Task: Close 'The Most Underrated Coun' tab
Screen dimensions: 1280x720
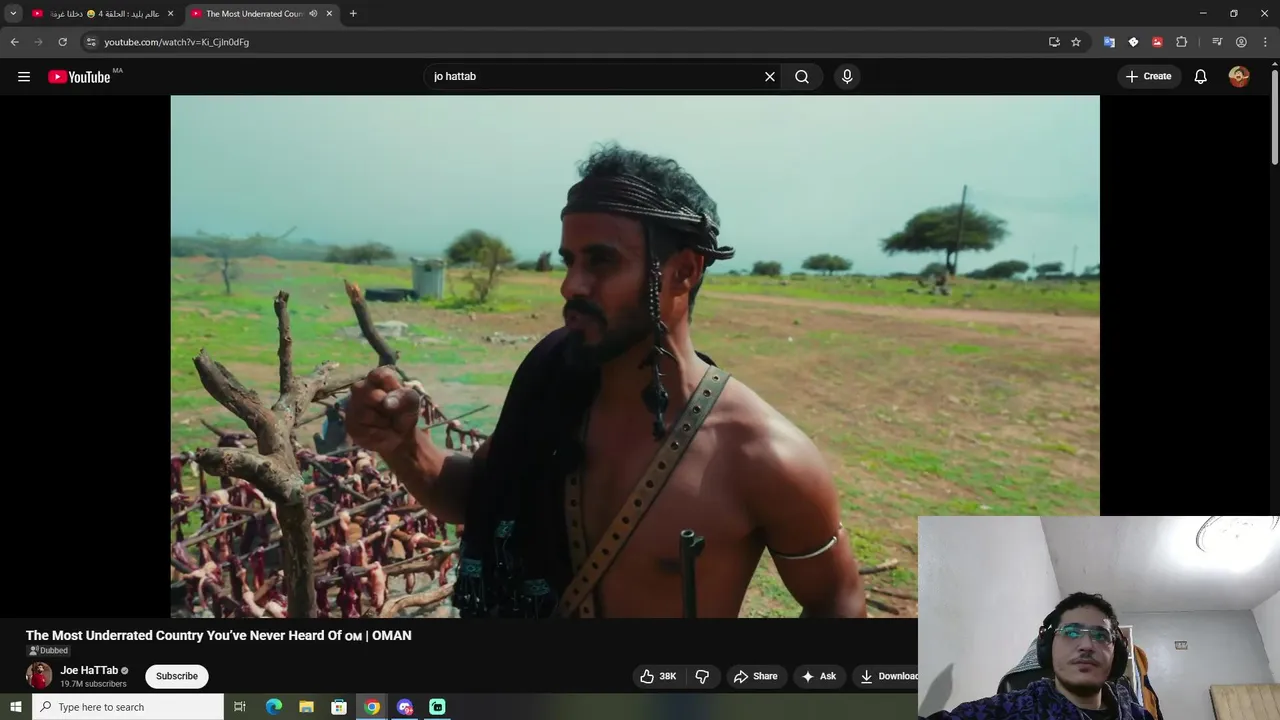Action: tap(329, 14)
